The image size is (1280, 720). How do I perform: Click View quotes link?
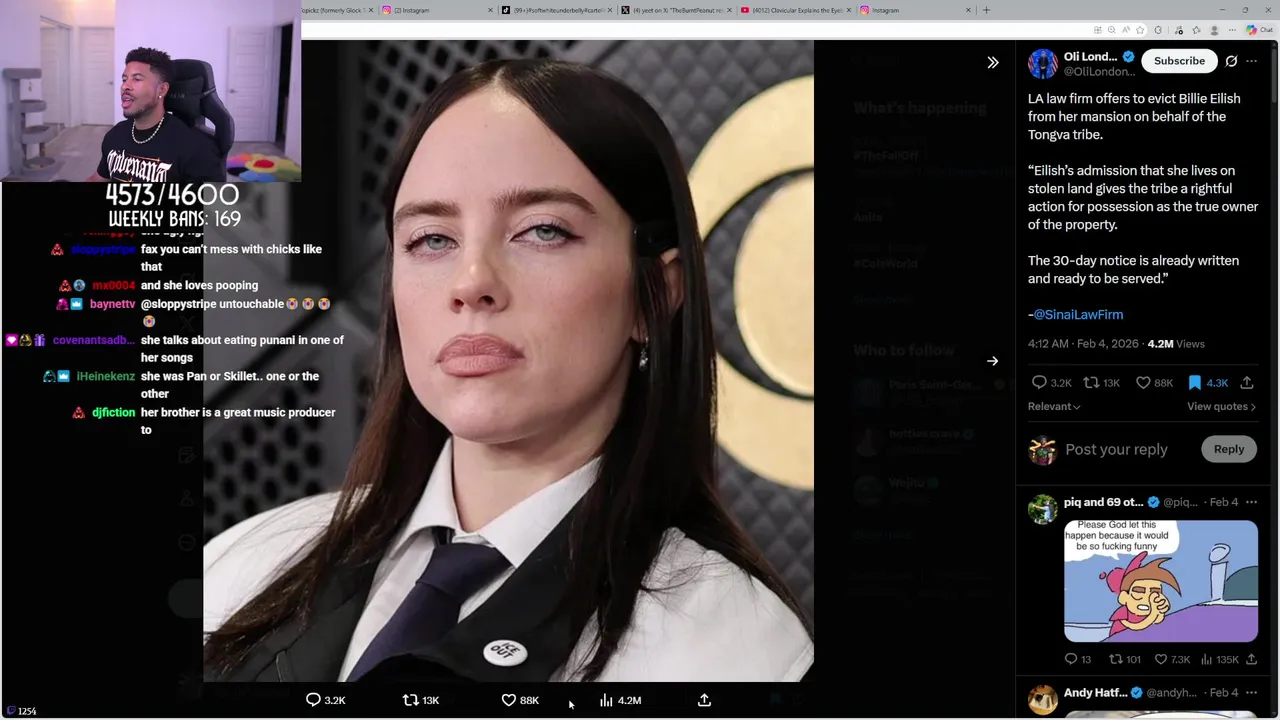click(1221, 406)
